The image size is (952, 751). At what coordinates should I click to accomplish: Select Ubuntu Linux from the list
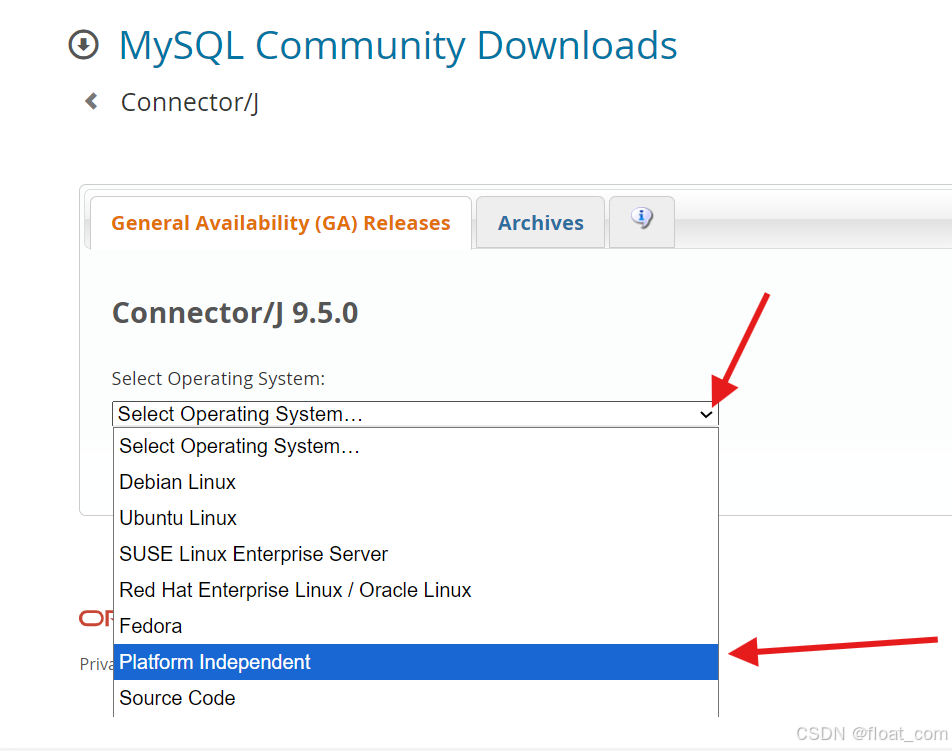tap(416, 518)
